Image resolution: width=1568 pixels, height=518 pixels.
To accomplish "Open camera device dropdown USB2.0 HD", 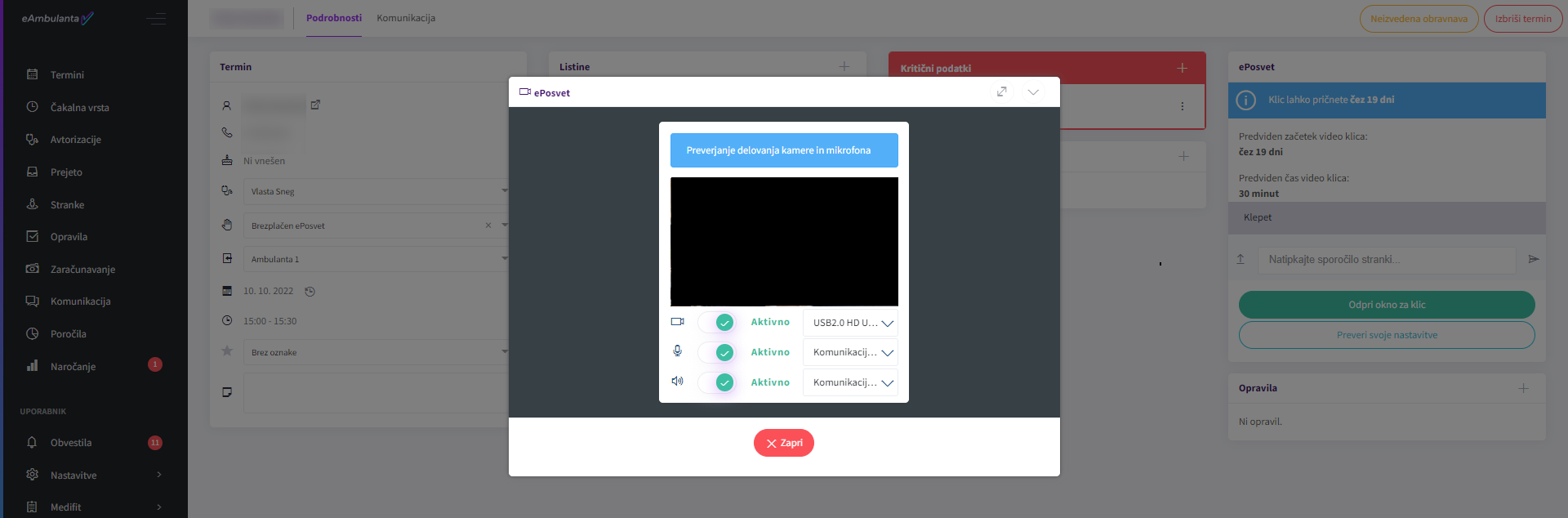I will point(850,323).
